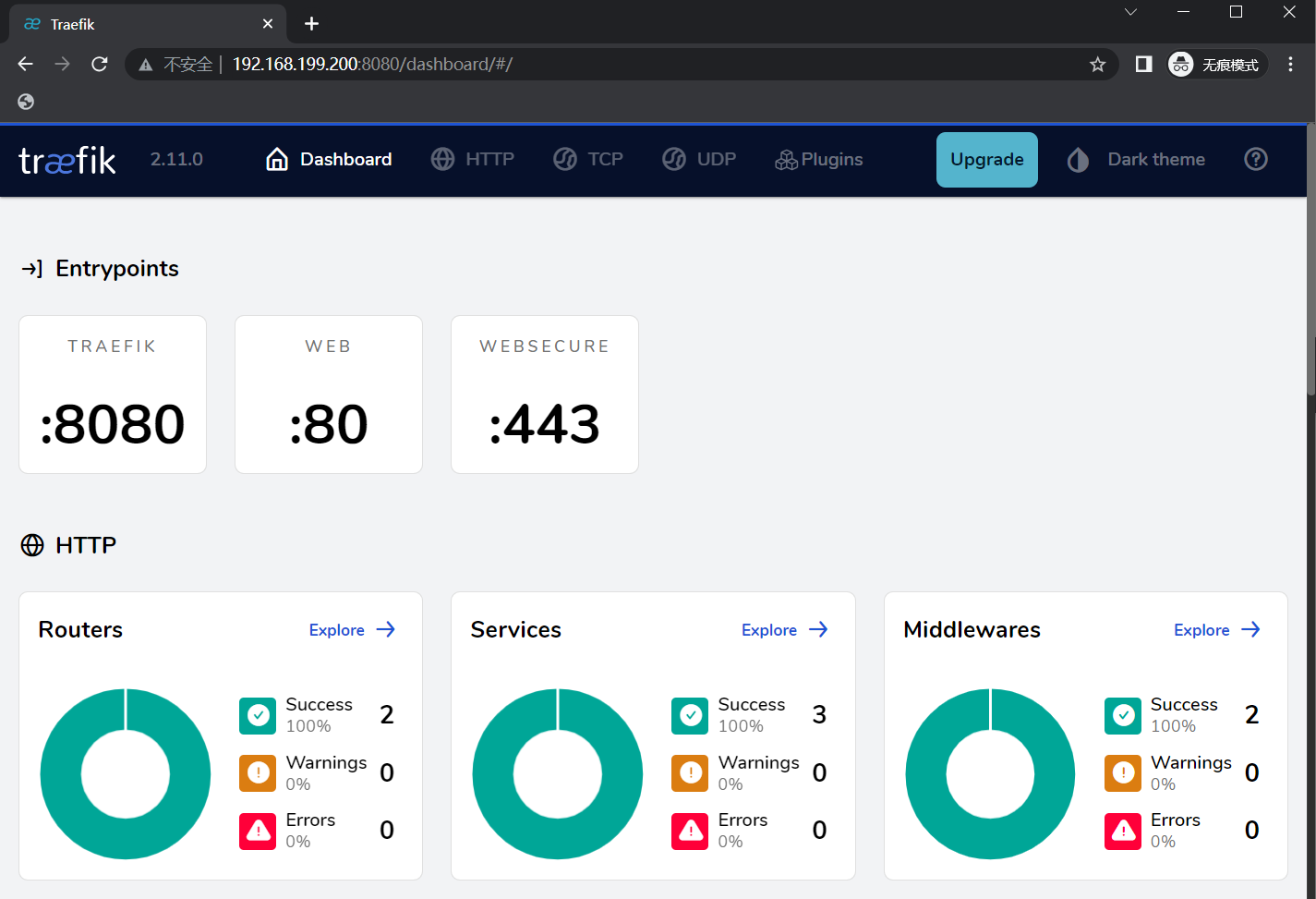Viewport: 1316px width, 899px height.
Task: Click the Middlewares Warnings exclamation icon
Action: tap(1123, 772)
